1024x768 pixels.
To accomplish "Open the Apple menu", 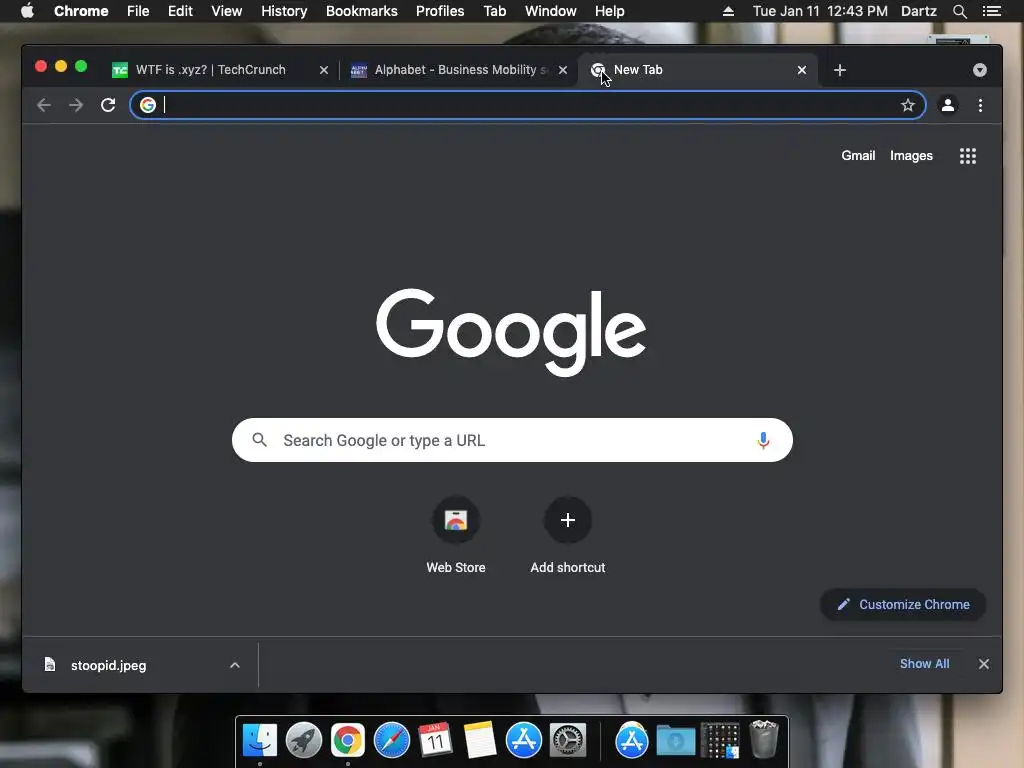I will (27, 11).
